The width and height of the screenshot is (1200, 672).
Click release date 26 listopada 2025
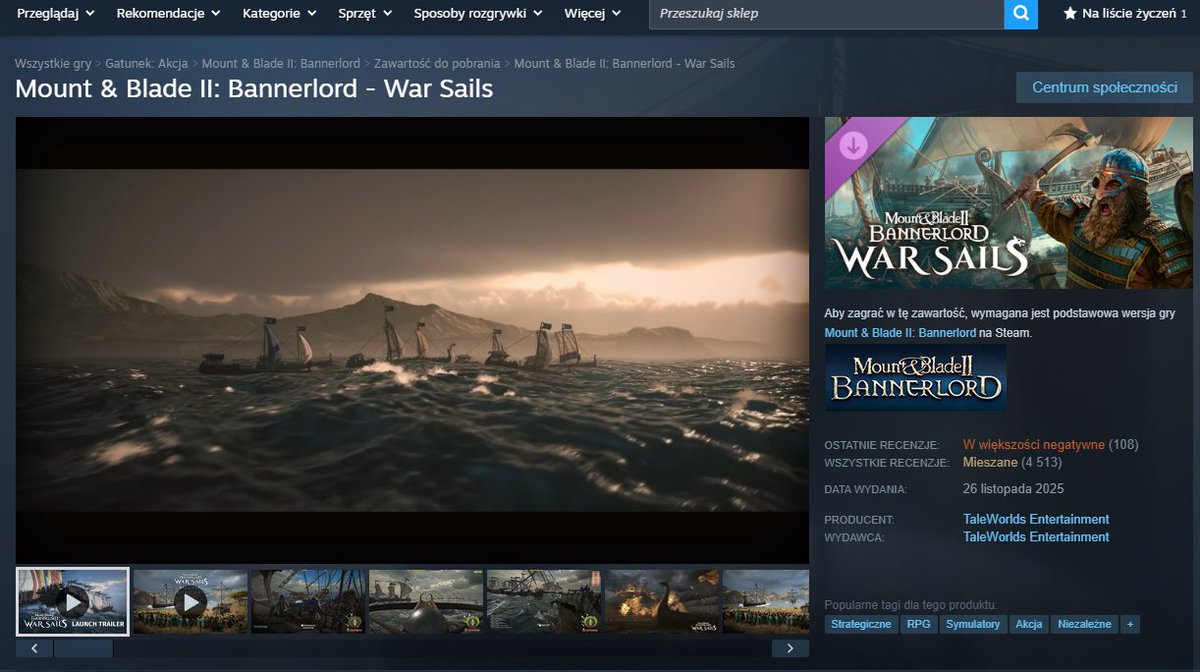(1013, 489)
